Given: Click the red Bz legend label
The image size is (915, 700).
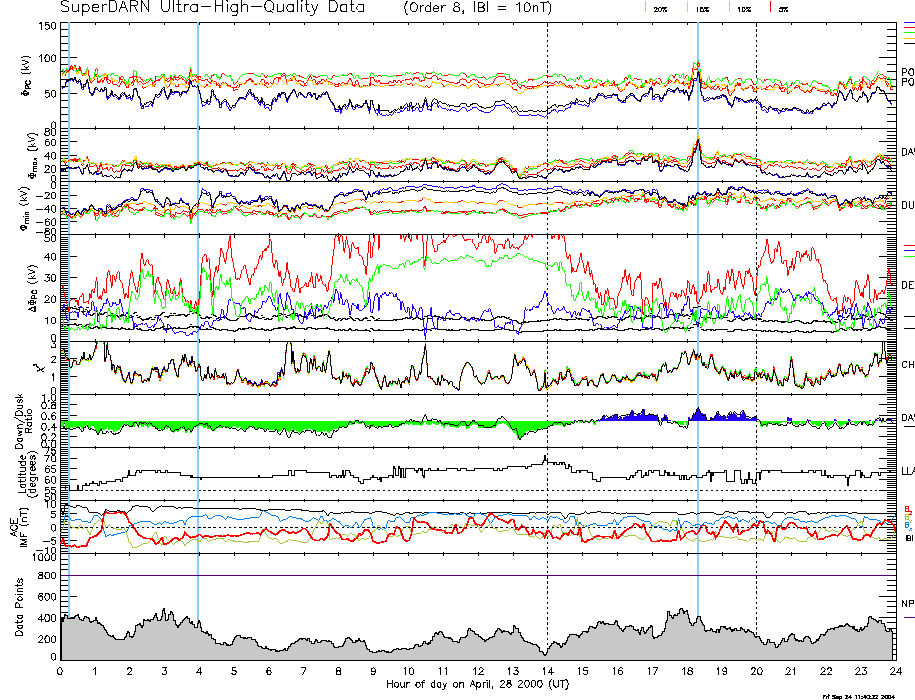Looking at the screenshot, I should tap(907, 508).
